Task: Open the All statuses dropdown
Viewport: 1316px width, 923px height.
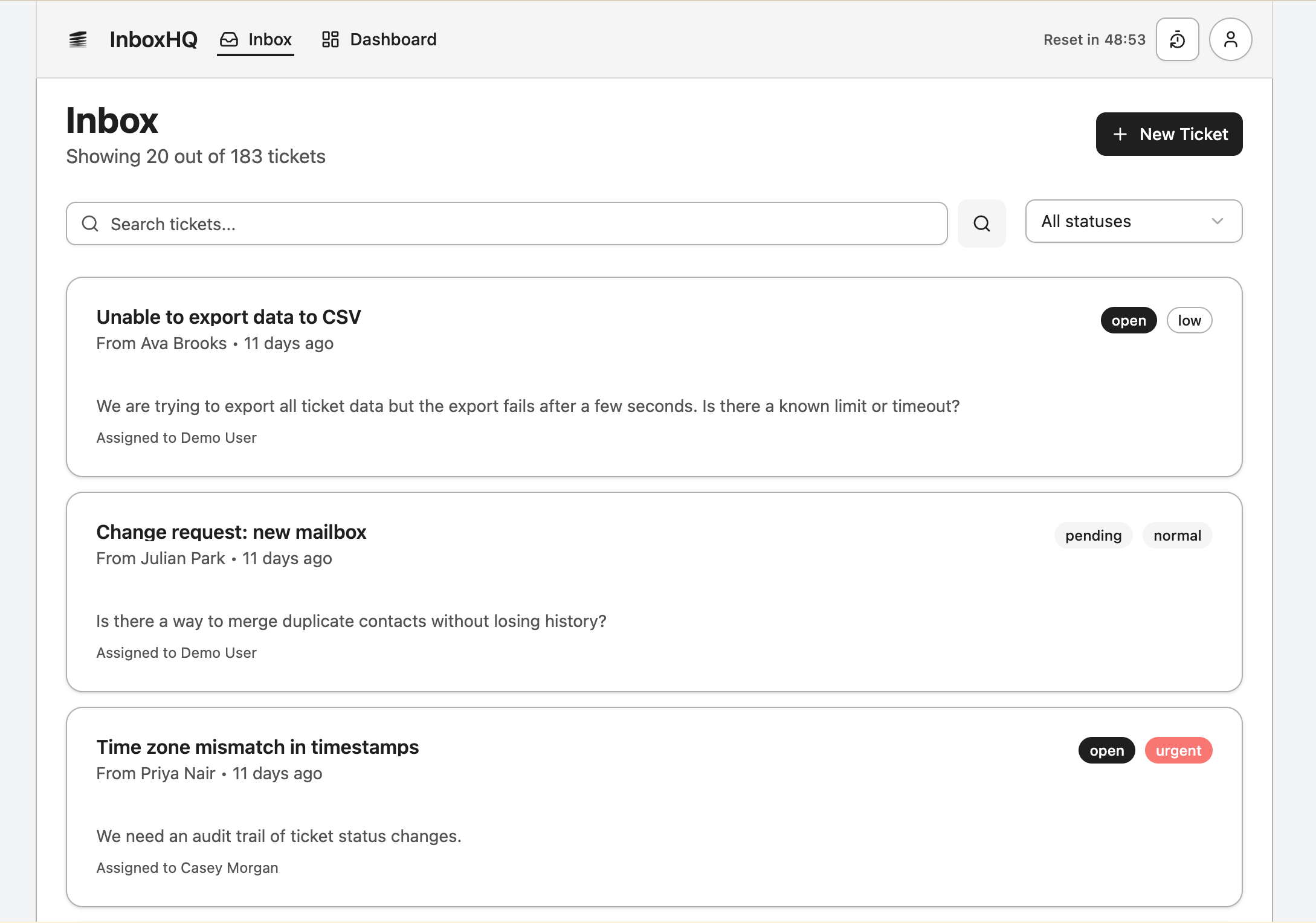Action: 1133,222
